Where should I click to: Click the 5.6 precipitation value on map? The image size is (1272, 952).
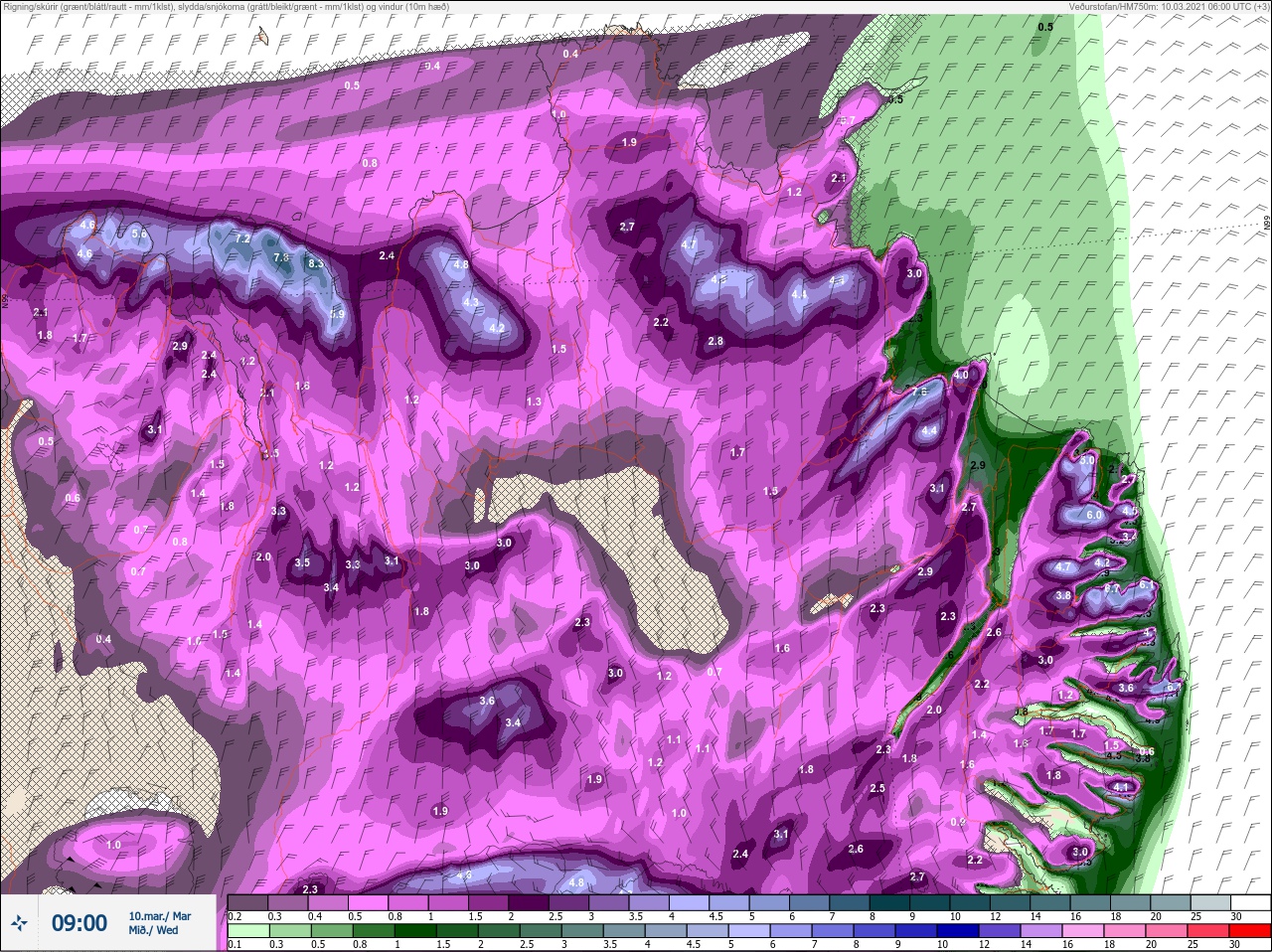[139, 233]
